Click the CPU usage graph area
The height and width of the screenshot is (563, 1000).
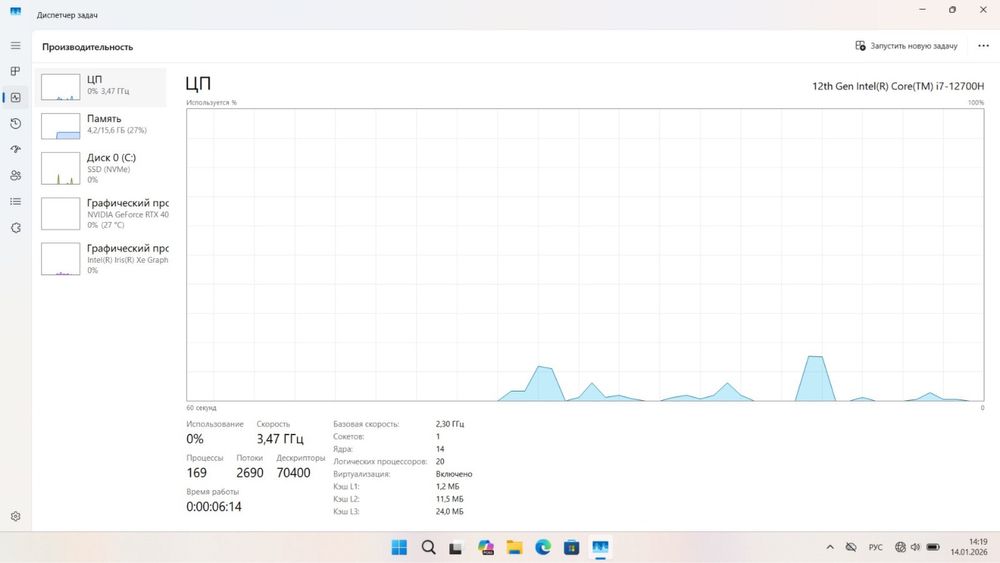click(x=585, y=254)
